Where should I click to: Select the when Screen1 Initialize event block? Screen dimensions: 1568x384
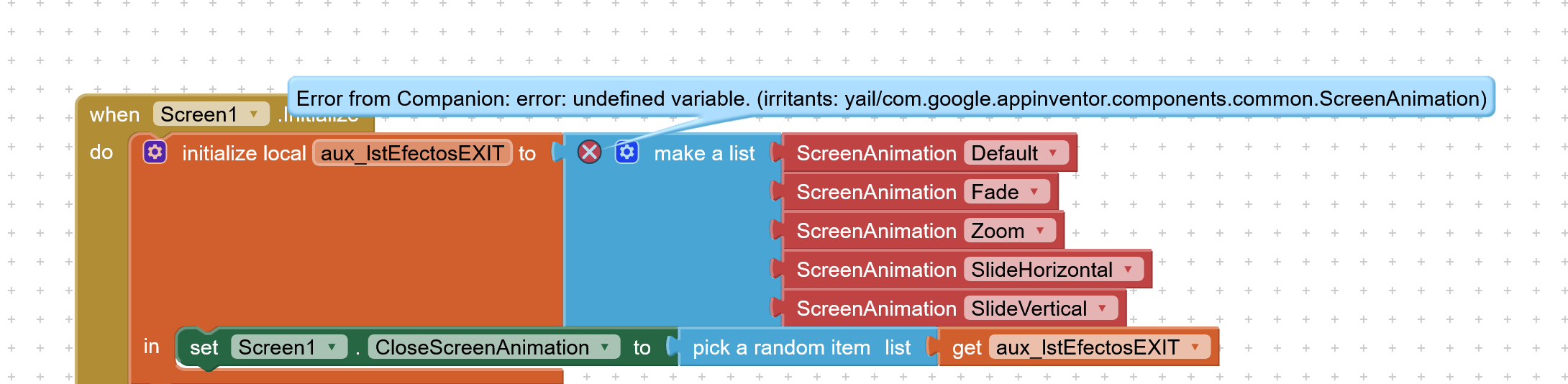114,115
